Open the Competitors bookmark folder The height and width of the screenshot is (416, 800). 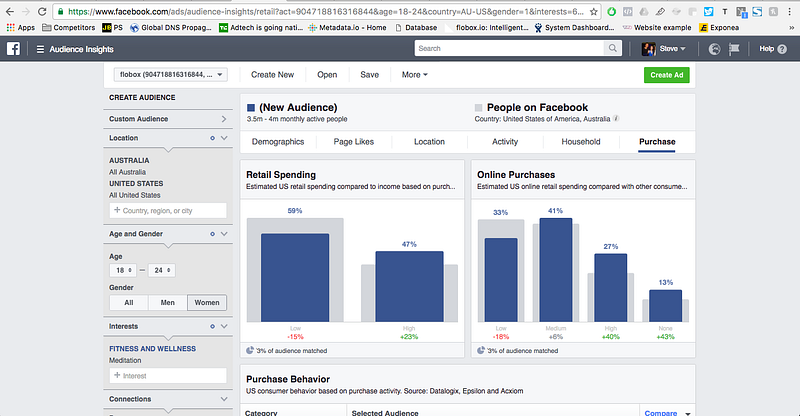coord(68,28)
